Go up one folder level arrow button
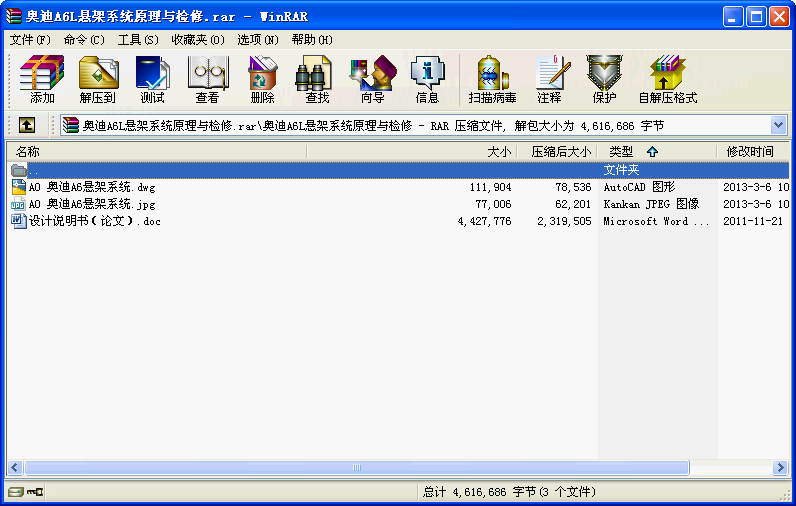 pyautogui.click(x=27, y=125)
